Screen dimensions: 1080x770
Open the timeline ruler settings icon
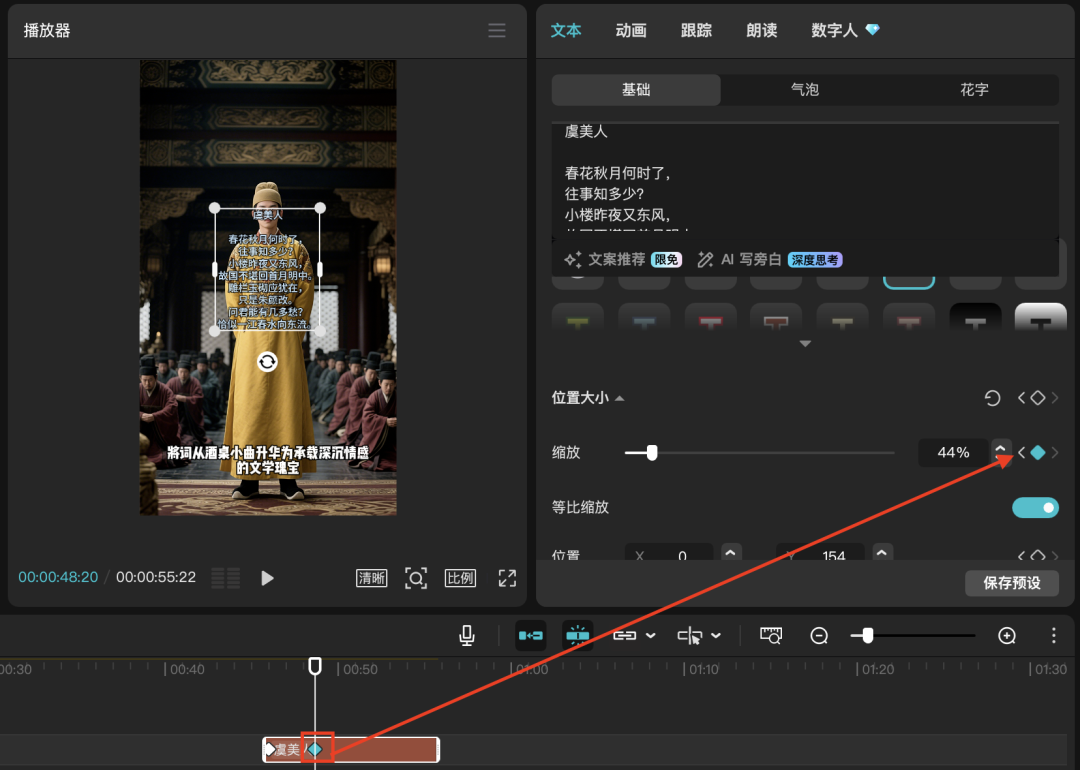click(x=770, y=635)
